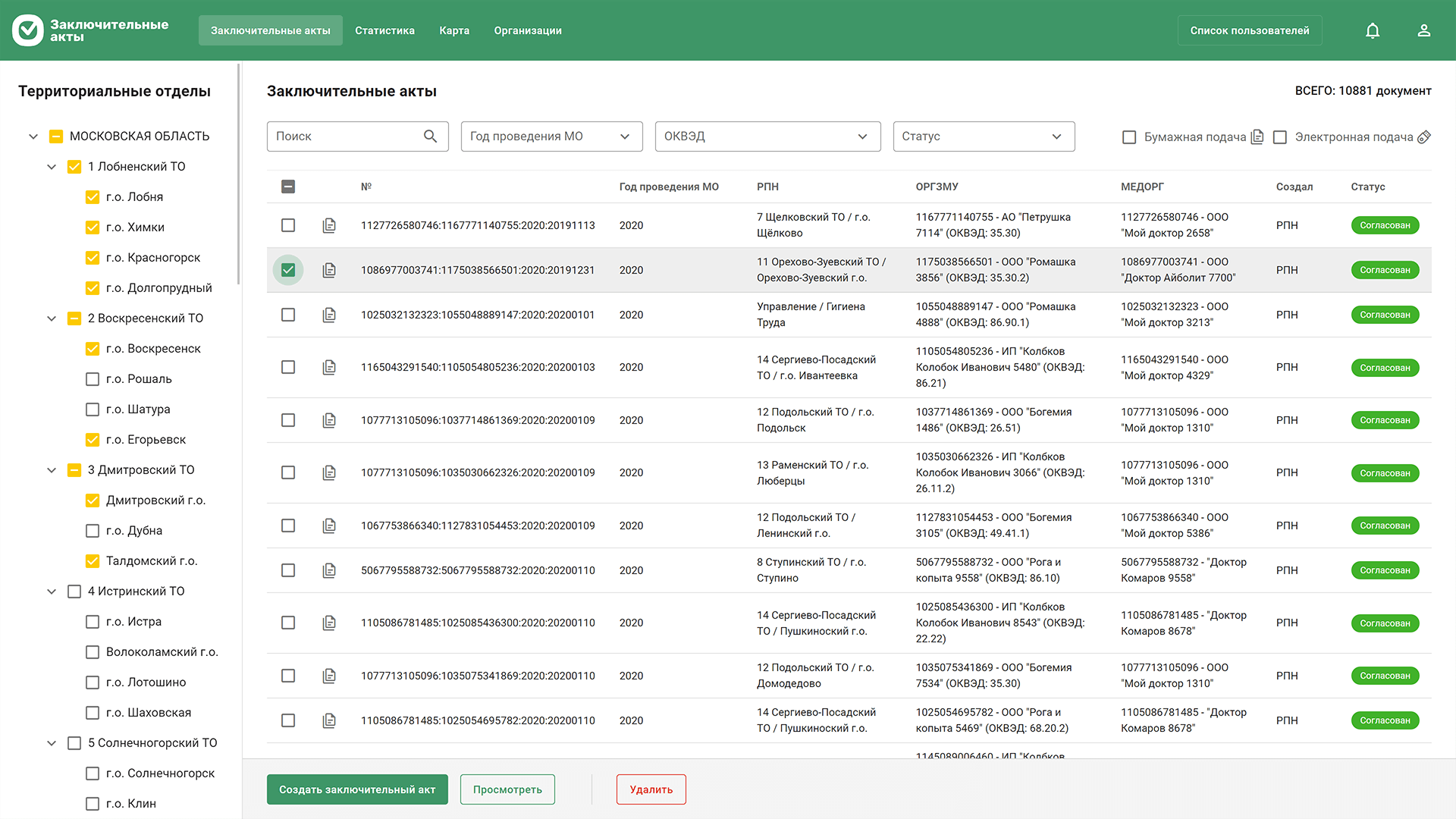This screenshot has width=1456, height=819.
Task: Click the paper submission document icon
Action: [1257, 136]
